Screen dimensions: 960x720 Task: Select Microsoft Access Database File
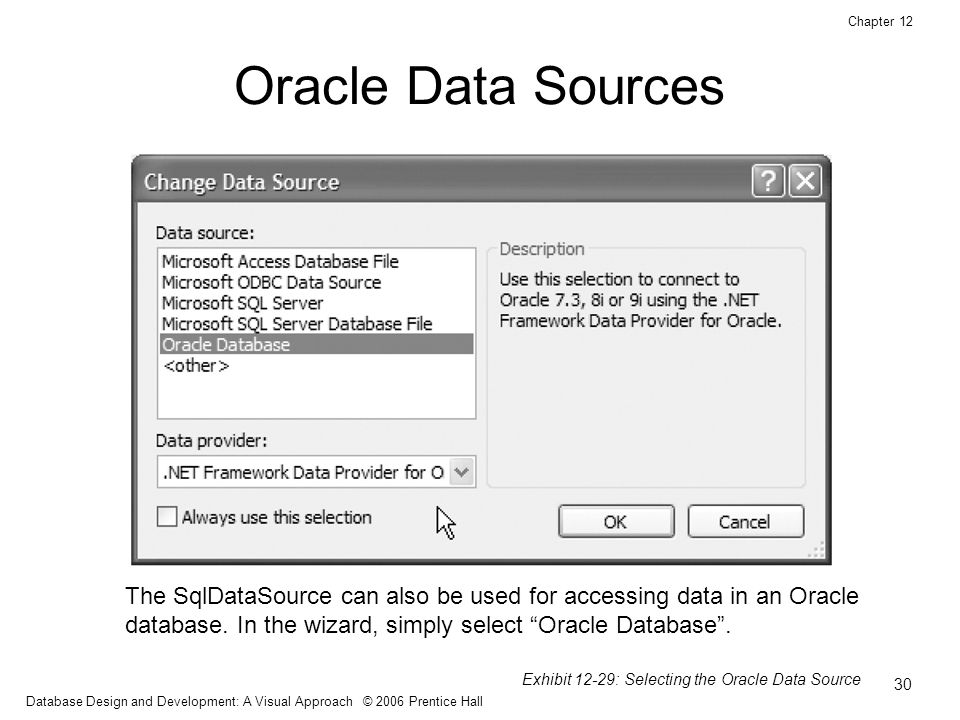coord(280,262)
